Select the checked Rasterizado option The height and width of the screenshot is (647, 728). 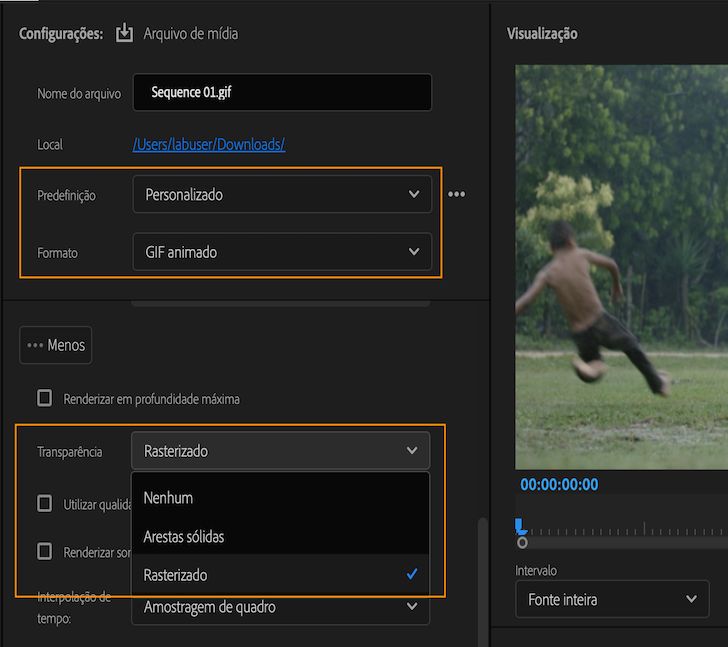(x=280, y=575)
